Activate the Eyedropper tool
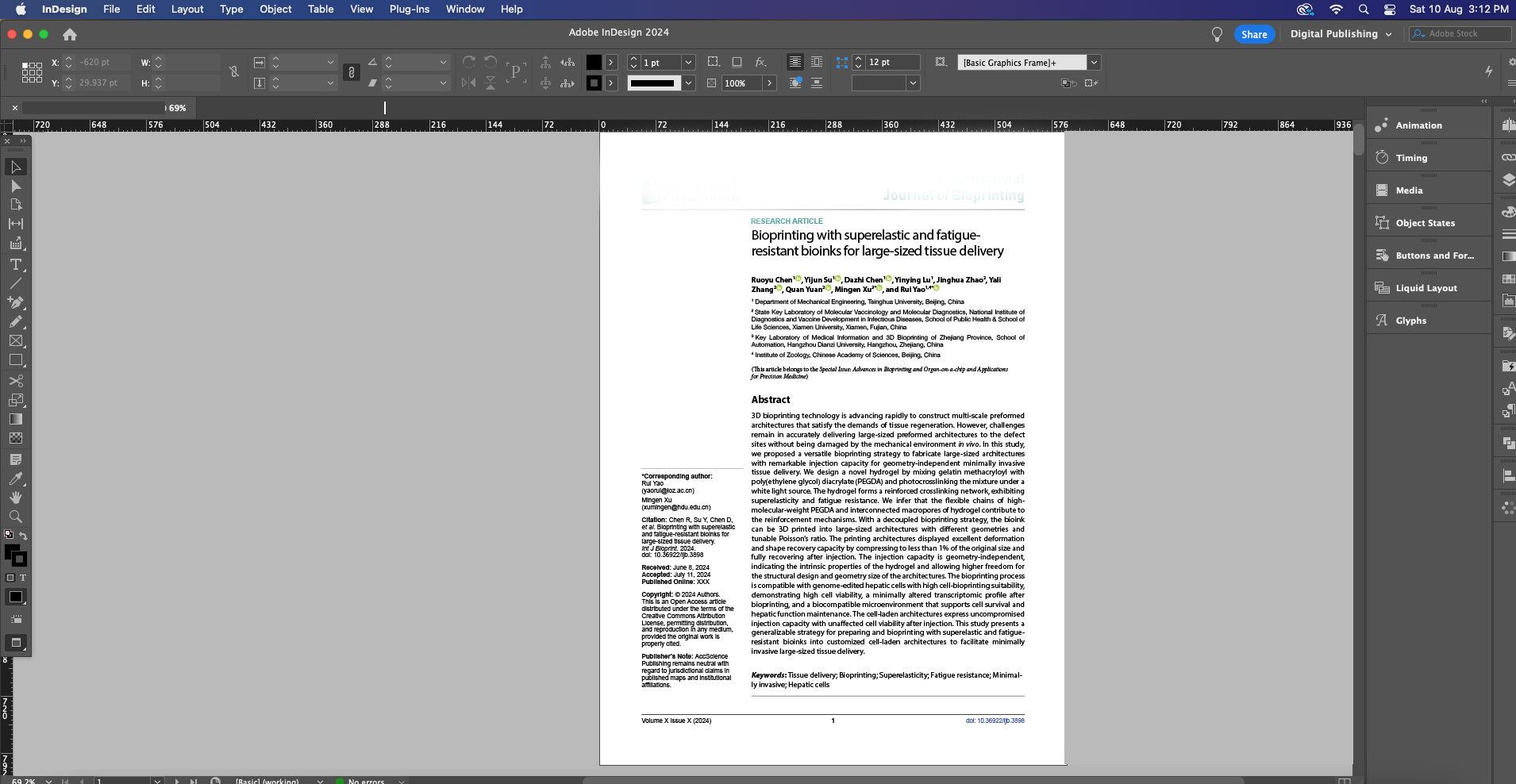This screenshot has width=1516, height=784. coord(15,478)
